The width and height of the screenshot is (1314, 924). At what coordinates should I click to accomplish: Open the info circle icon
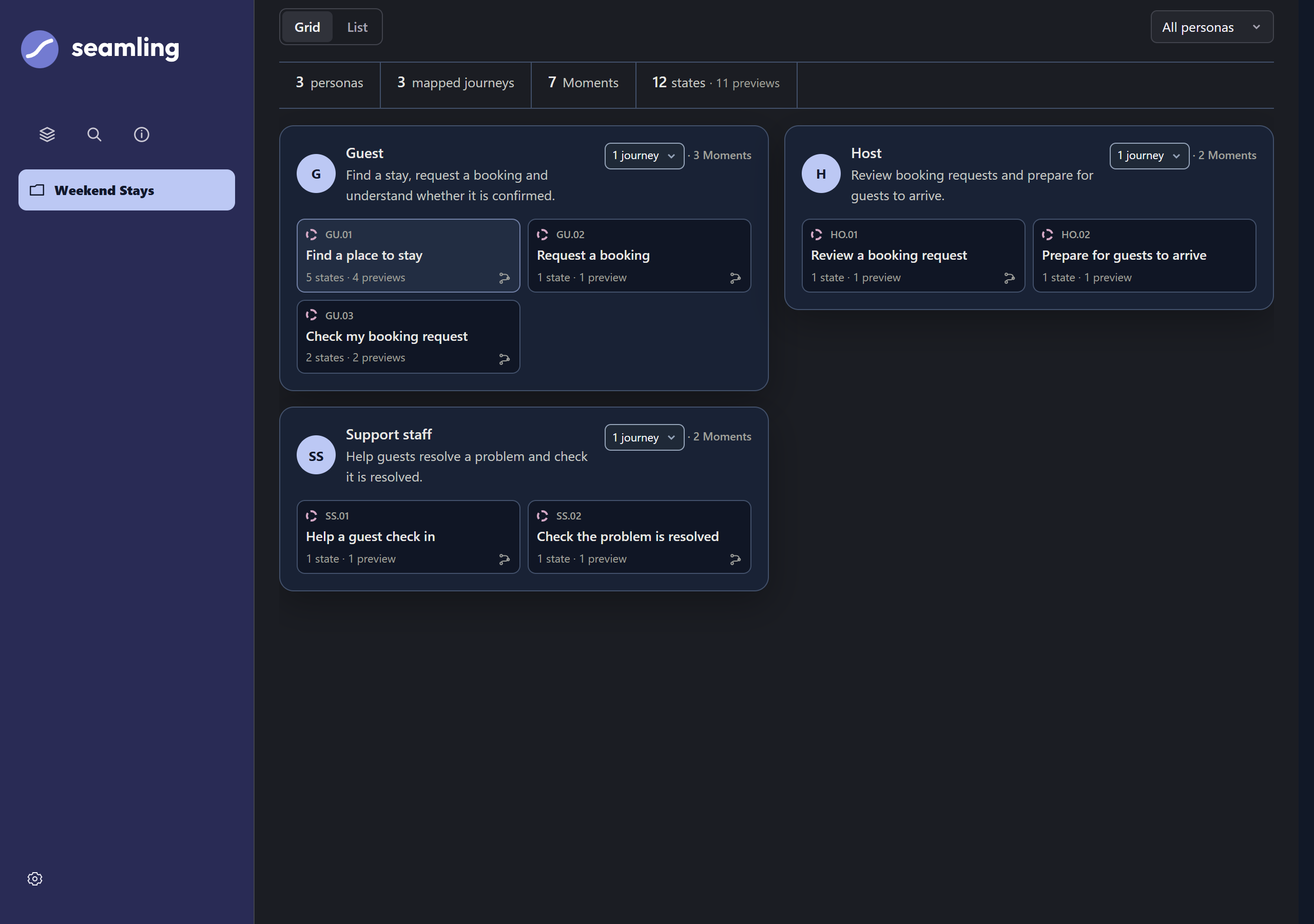tap(141, 134)
